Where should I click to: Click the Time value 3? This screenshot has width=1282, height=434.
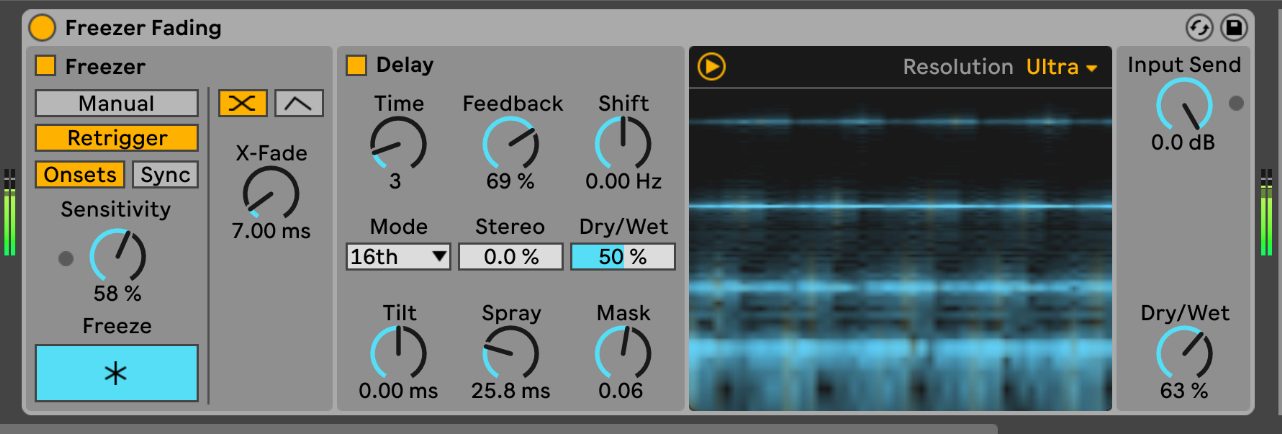coord(396,182)
